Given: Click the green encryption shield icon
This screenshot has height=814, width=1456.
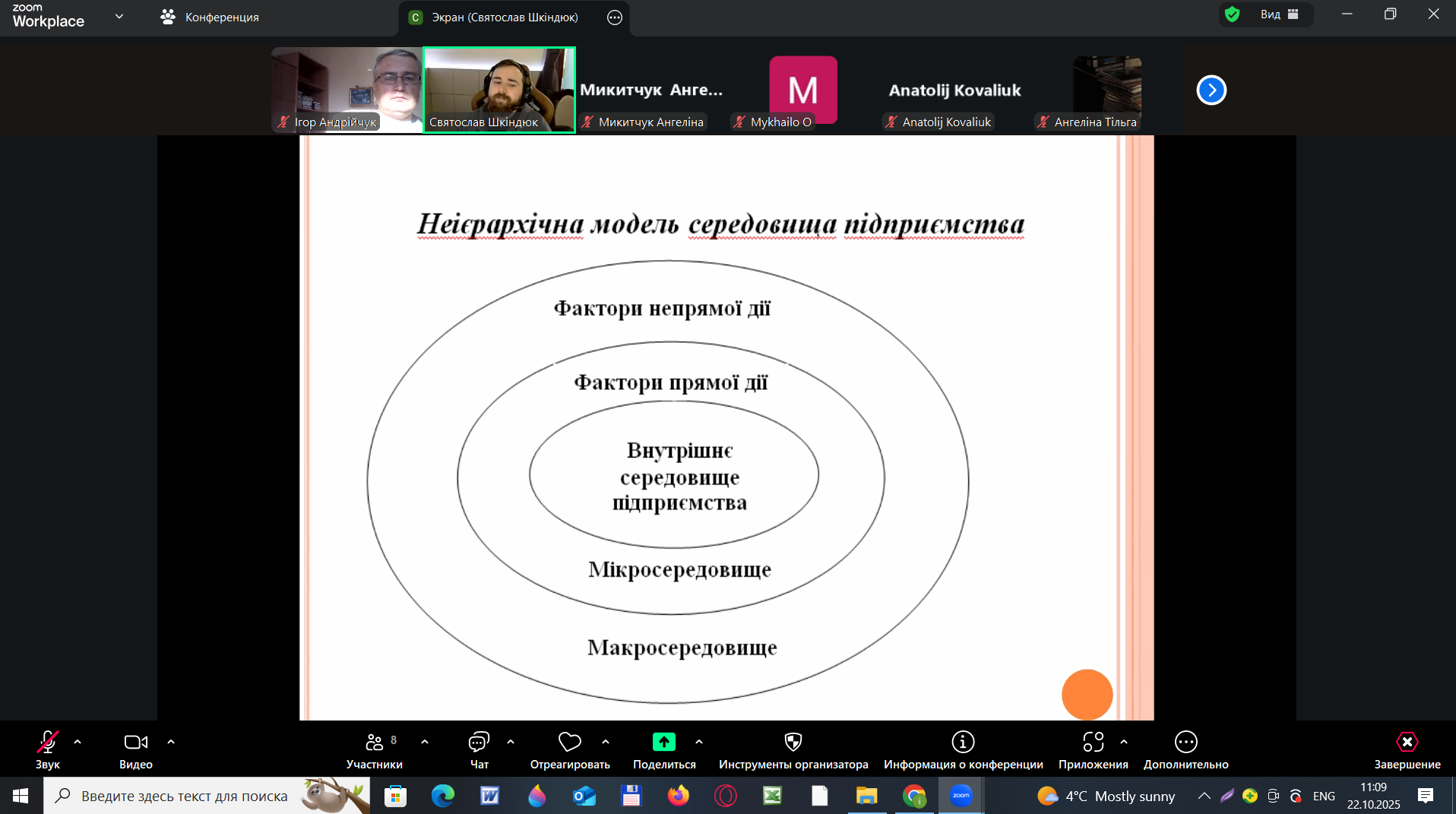Looking at the screenshot, I should coord(1233,14).
